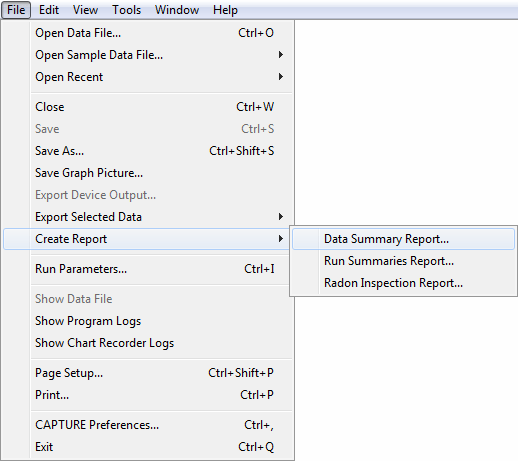Open the View menu
The width and height of the screenshot is (518, 461).
coord(85,10)
